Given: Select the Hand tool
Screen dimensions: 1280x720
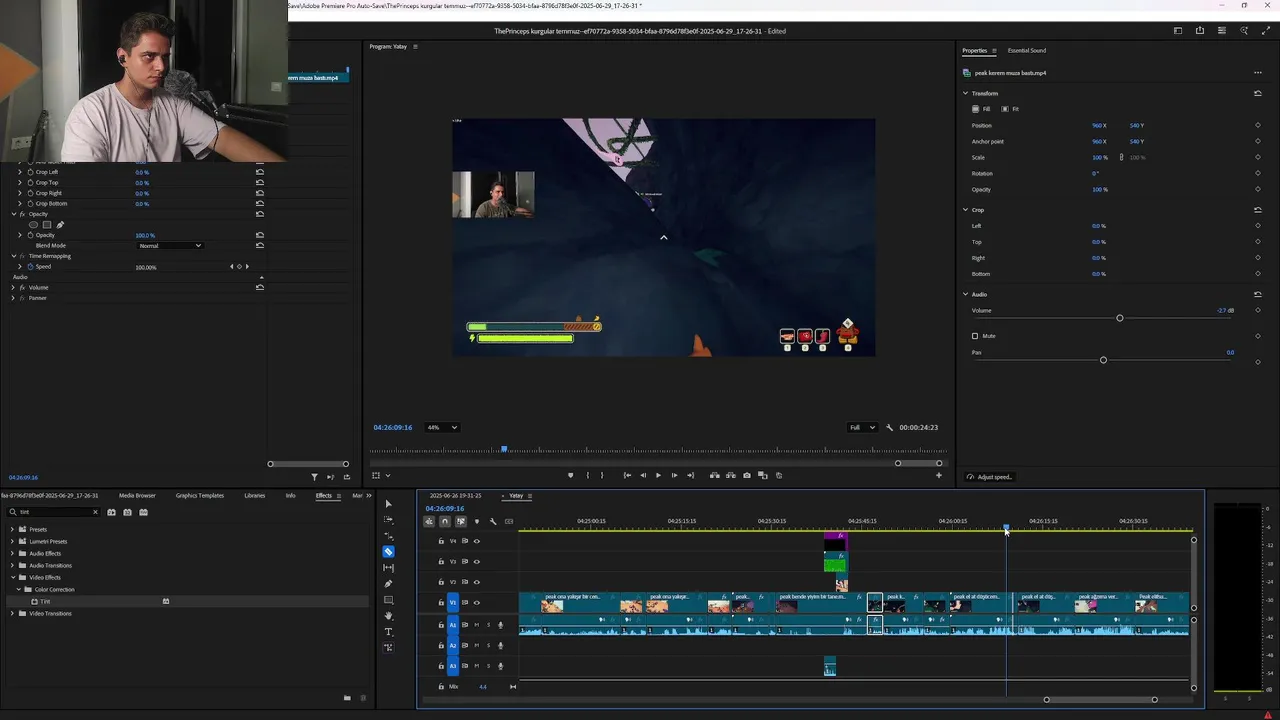Looking at the screenshot, I should [389, 616].
